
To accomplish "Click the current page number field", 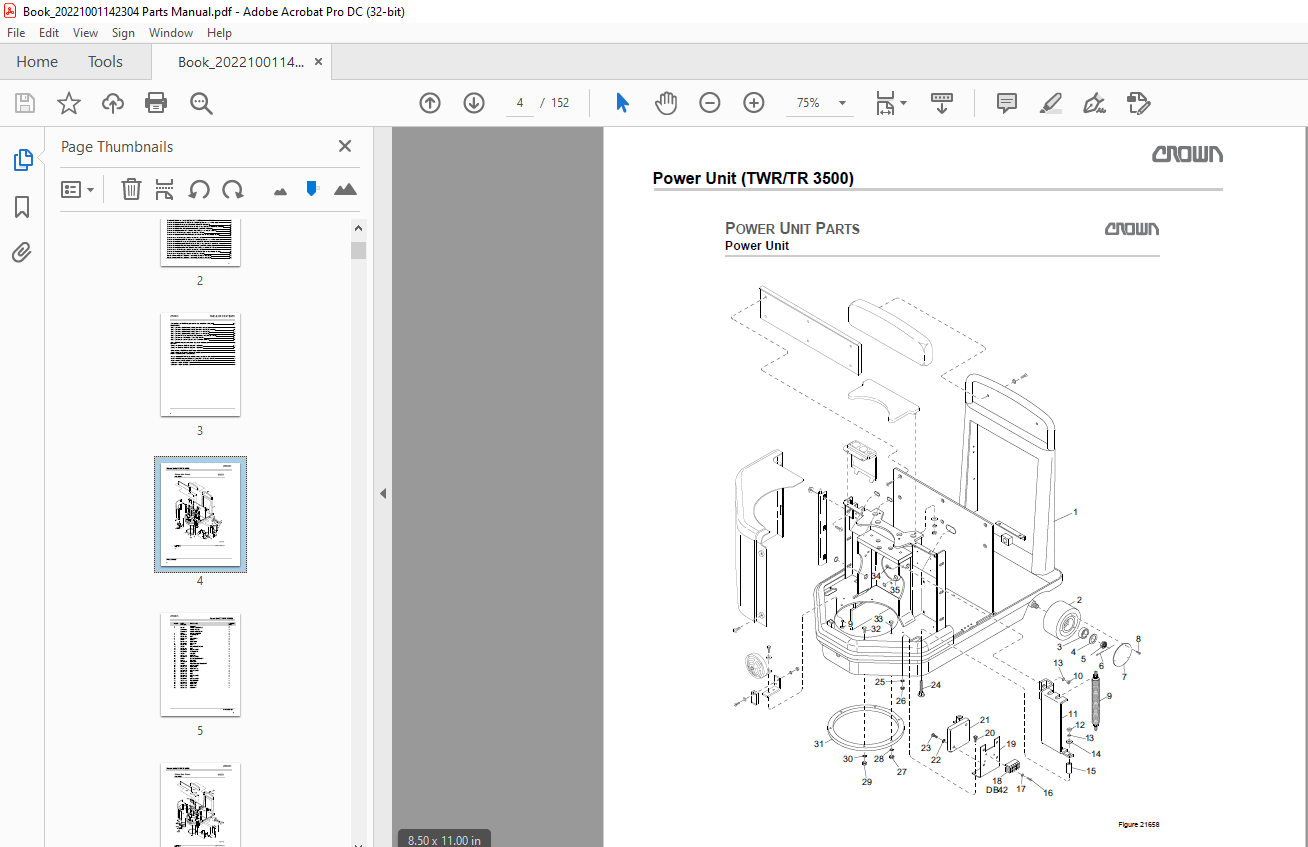I will [520, 103].
